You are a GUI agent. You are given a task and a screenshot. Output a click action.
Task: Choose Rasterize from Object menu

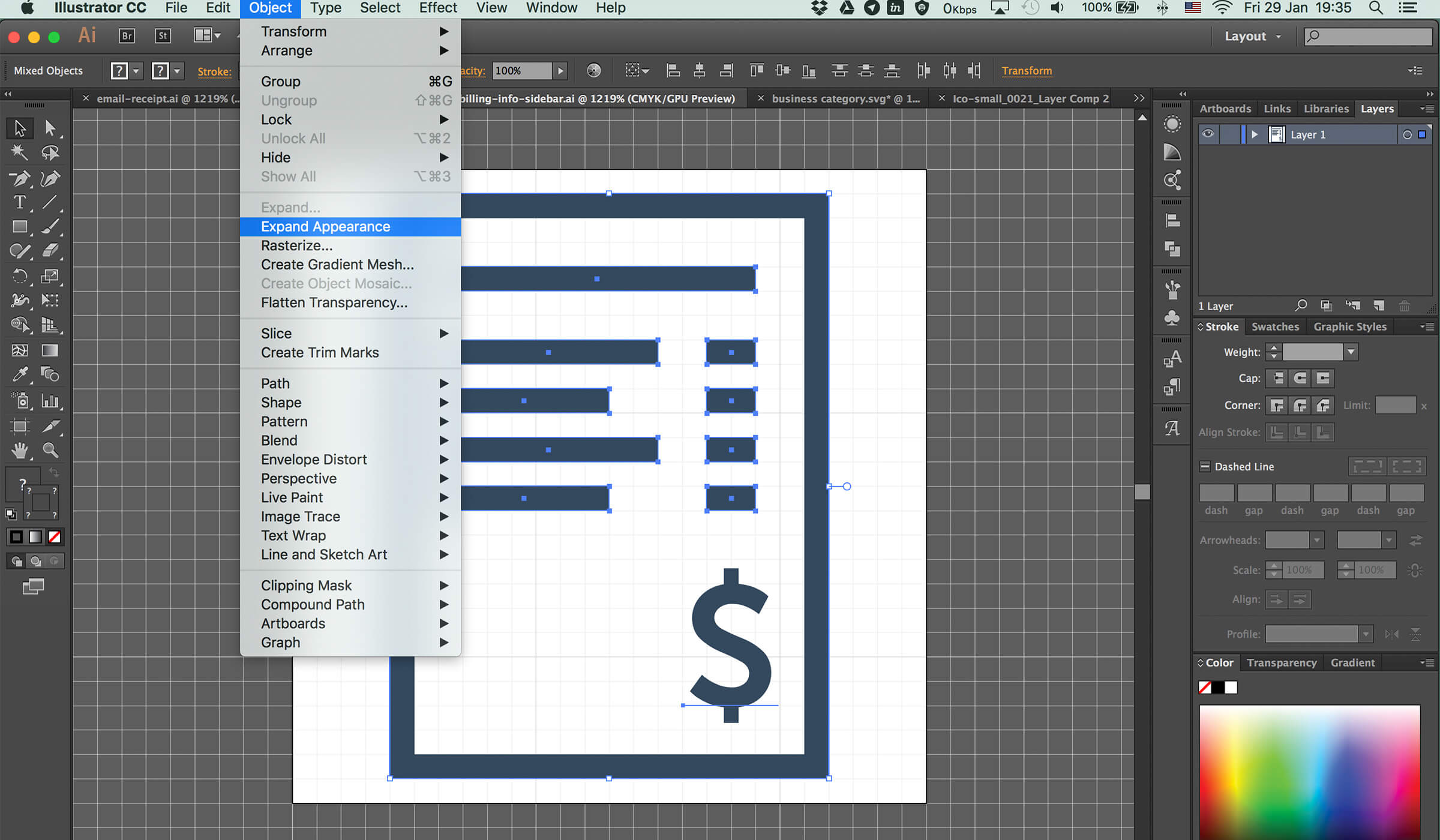(x=350, y=245)
